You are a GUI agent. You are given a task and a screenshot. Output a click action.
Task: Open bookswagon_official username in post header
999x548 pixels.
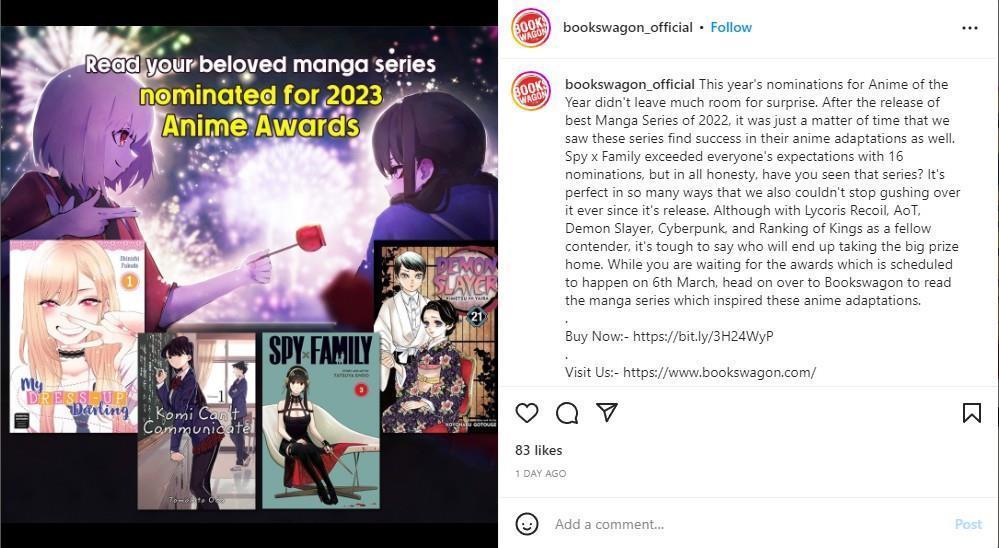click(x=628, y=27)
